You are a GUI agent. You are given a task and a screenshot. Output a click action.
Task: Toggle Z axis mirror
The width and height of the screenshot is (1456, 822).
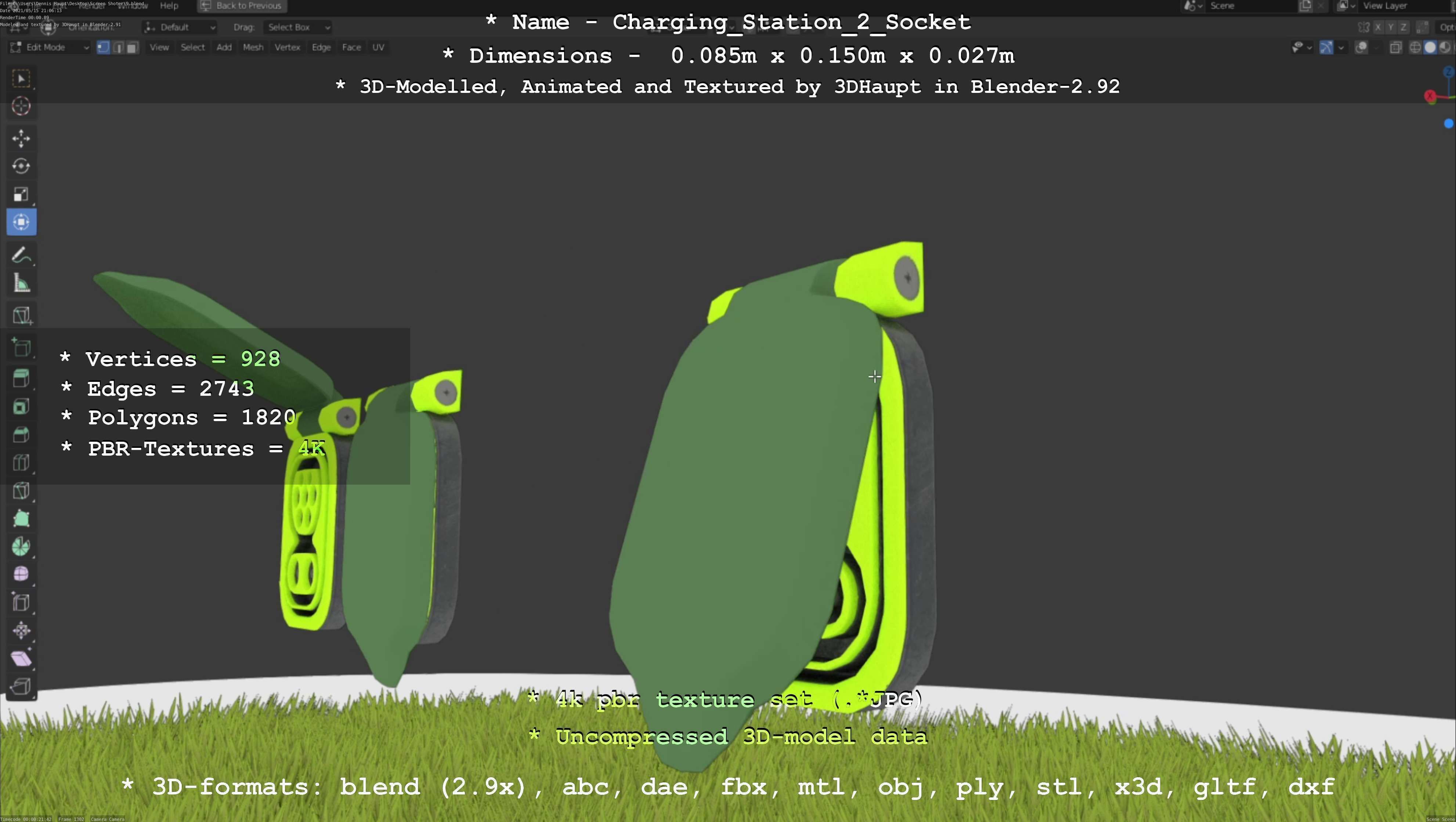1403,27
